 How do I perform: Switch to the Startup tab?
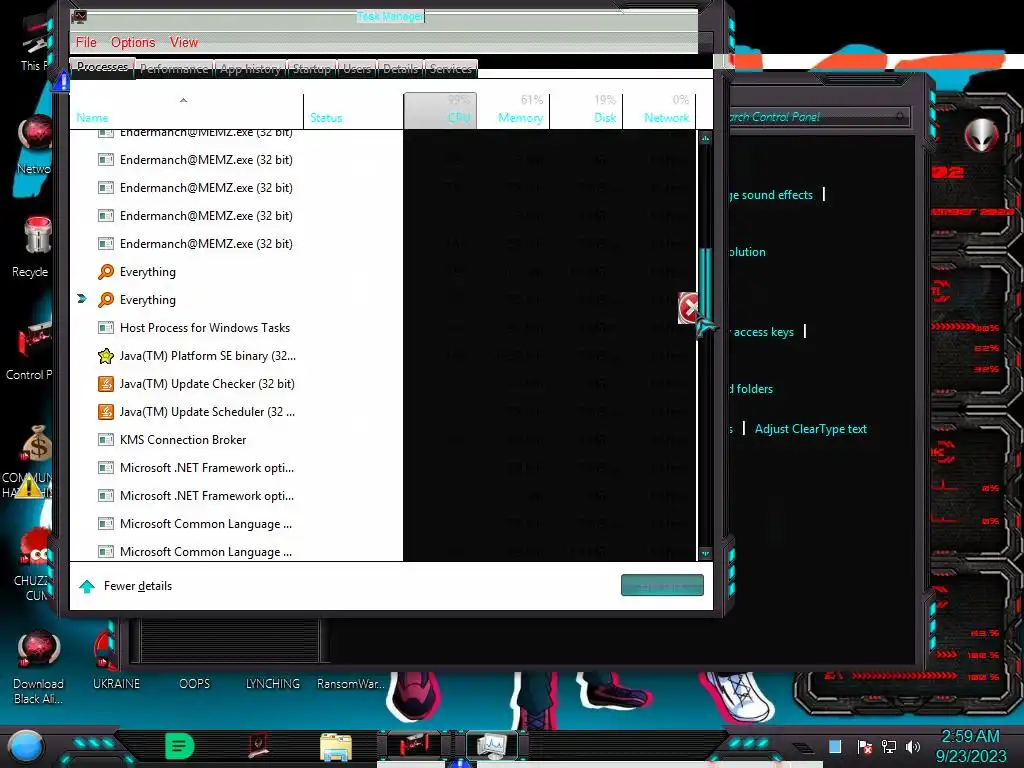(312, 69)
